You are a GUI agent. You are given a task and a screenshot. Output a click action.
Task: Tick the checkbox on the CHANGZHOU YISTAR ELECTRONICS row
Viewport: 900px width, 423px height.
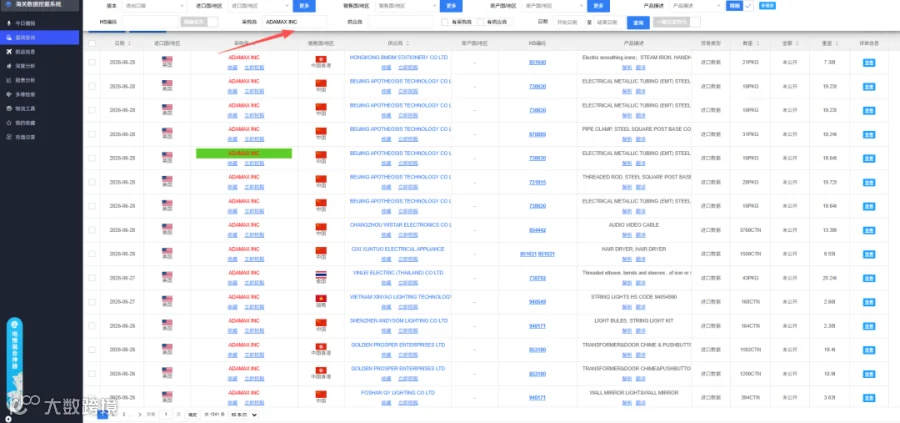[x=92, y=230]
